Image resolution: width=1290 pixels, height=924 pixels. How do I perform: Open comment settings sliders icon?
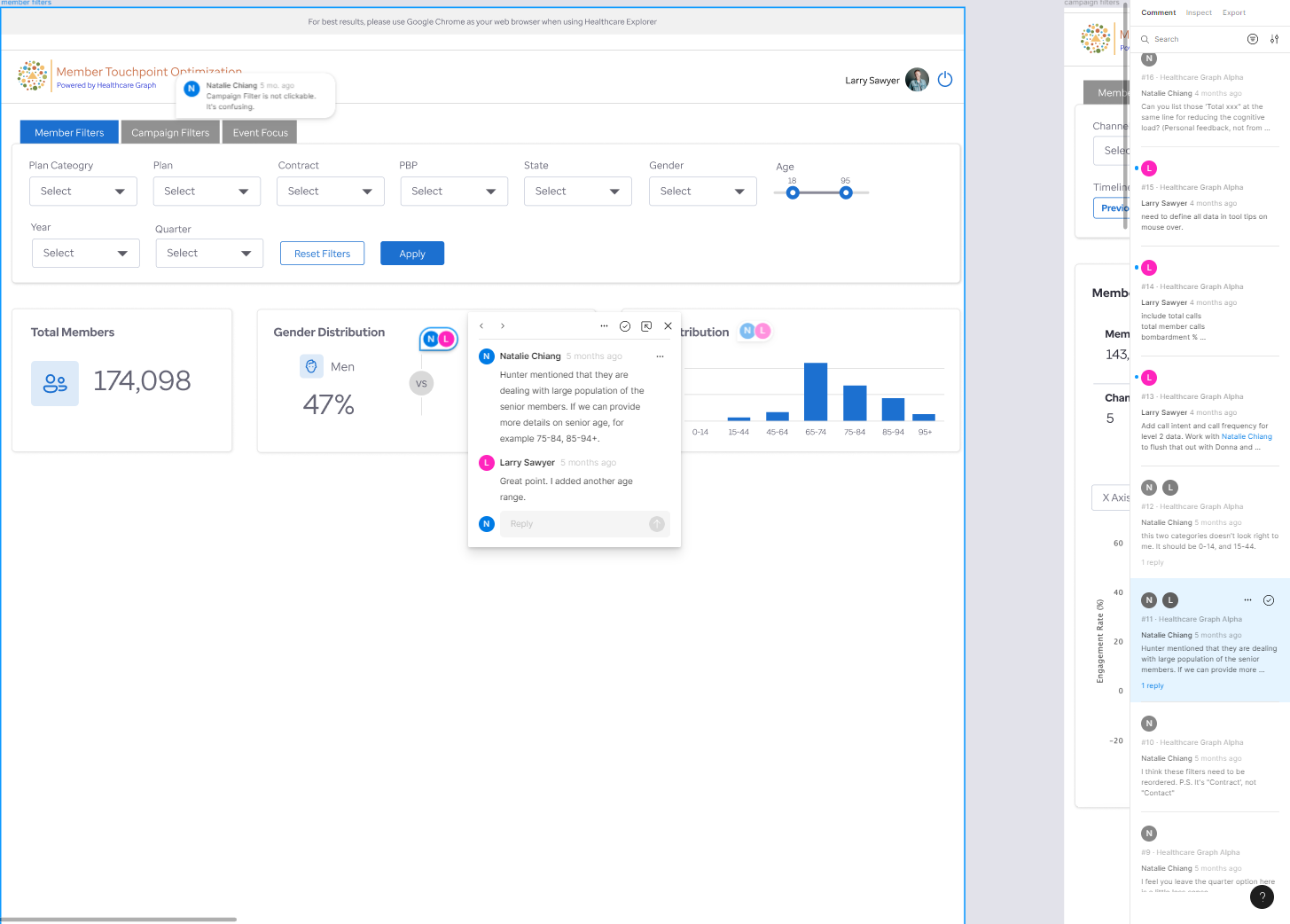pos(1274,39)
